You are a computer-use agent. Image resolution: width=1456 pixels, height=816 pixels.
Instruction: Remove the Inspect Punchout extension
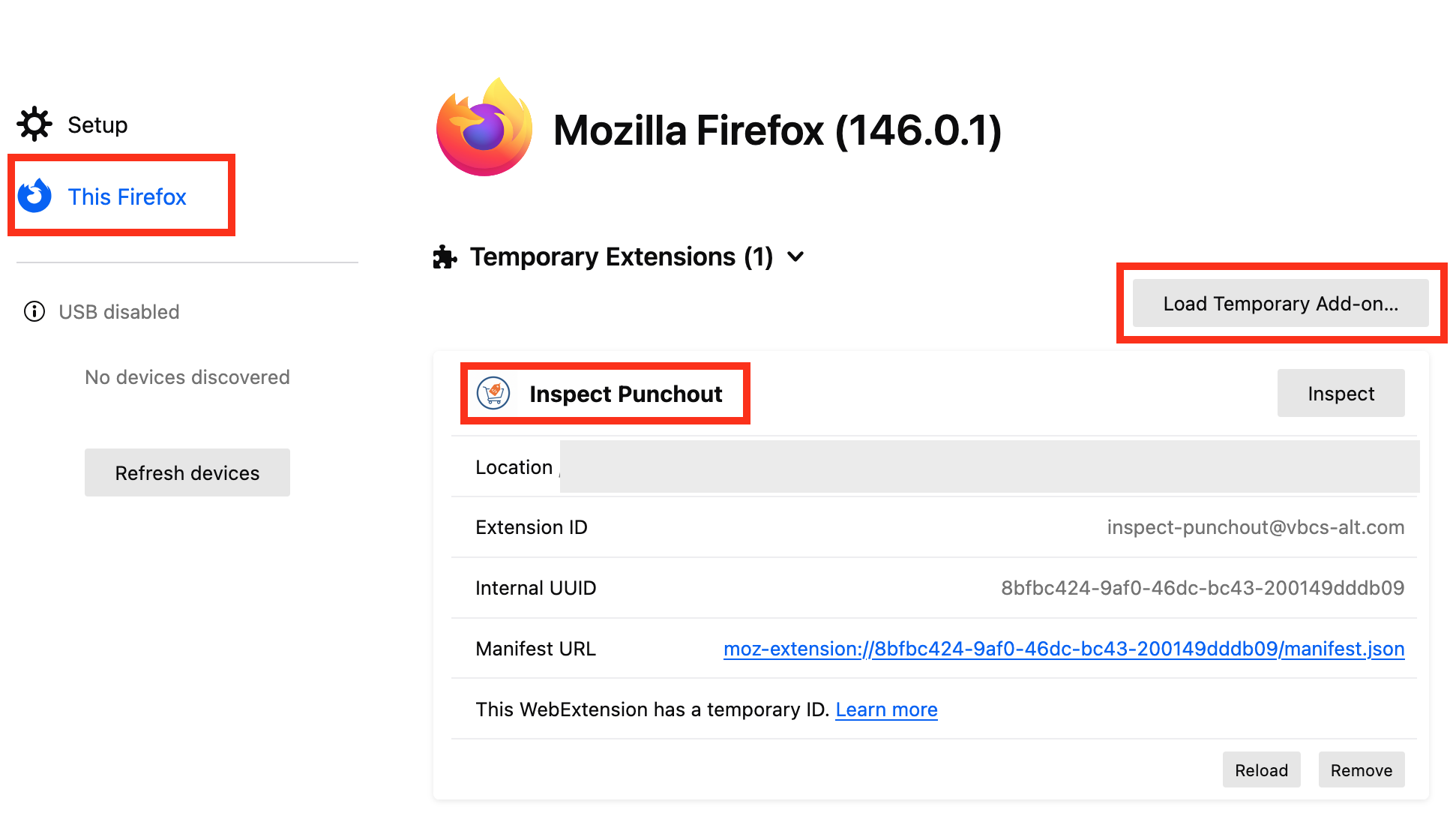(x=1362, y=769)
